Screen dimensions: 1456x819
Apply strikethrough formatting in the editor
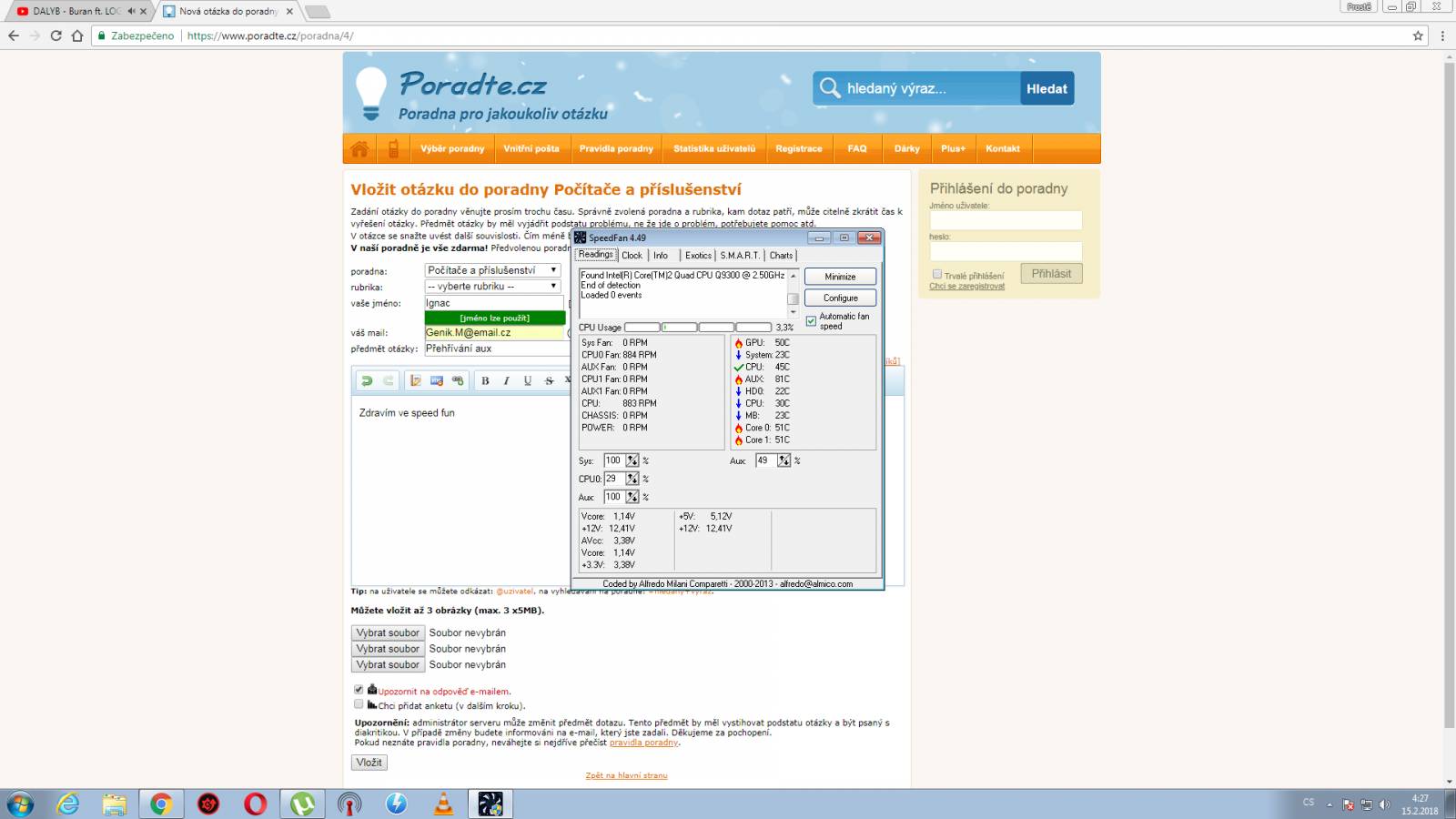(549, 380)
